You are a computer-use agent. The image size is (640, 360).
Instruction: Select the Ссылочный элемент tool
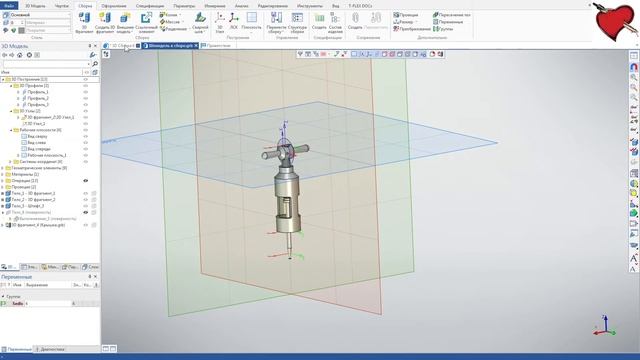(146, 22)
